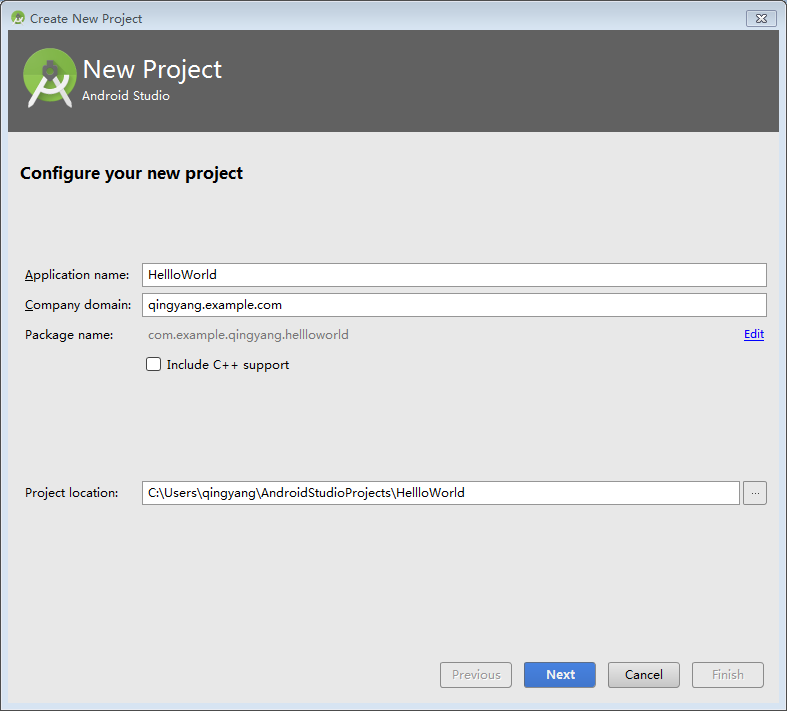Cancel the new project wizard
The width and height of the screenshot is (787, 711).
pyautogui.click(x=643, y=675)
